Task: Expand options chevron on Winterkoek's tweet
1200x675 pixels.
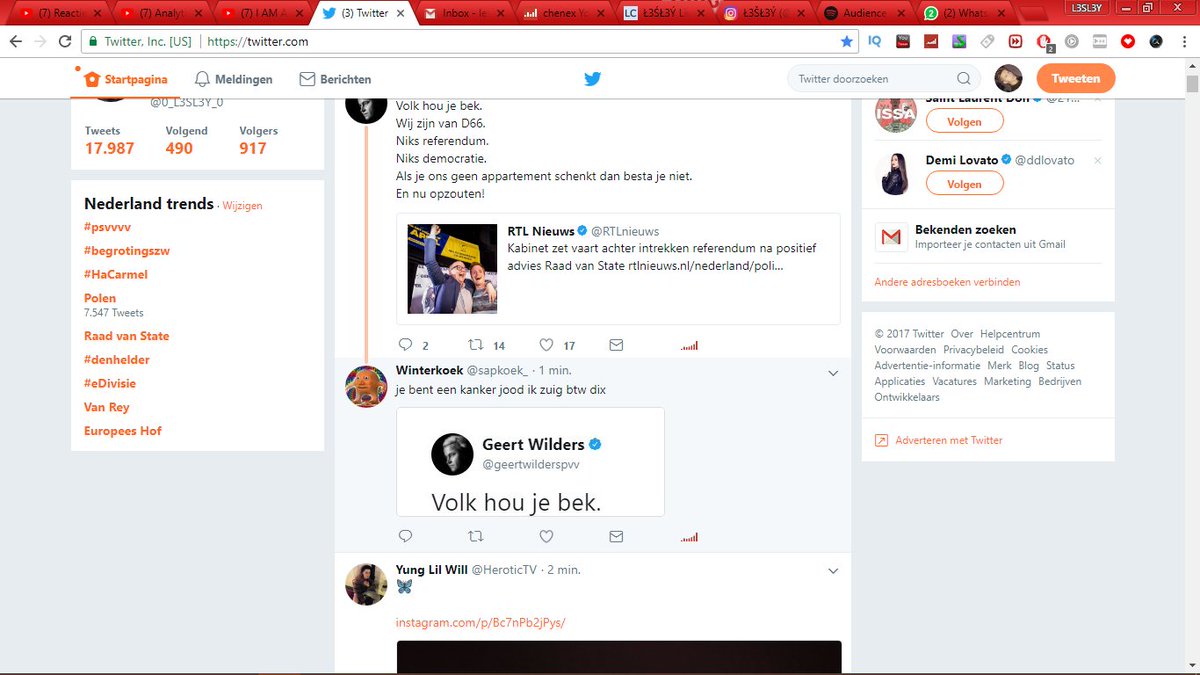Action: pos(833,372)
